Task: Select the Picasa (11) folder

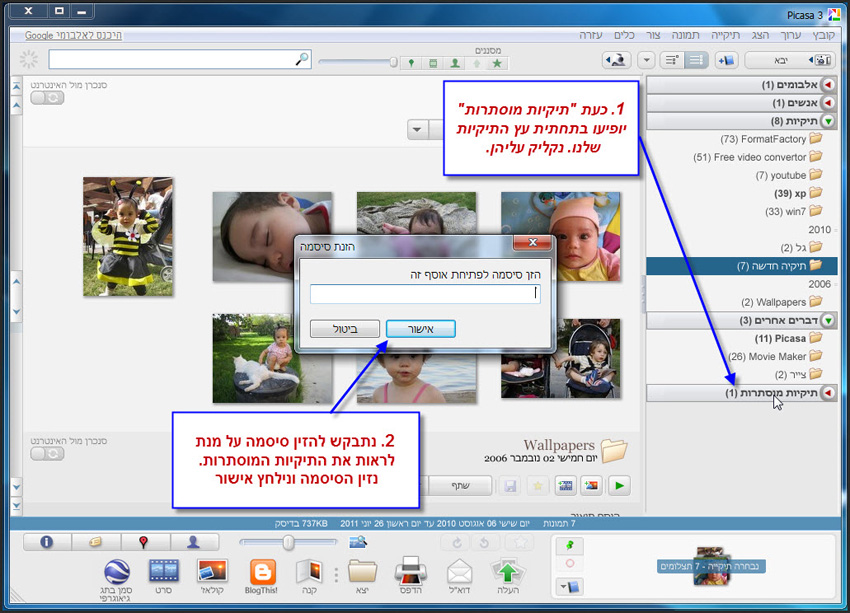Action: pyautogui.click(x=789, y=338)
